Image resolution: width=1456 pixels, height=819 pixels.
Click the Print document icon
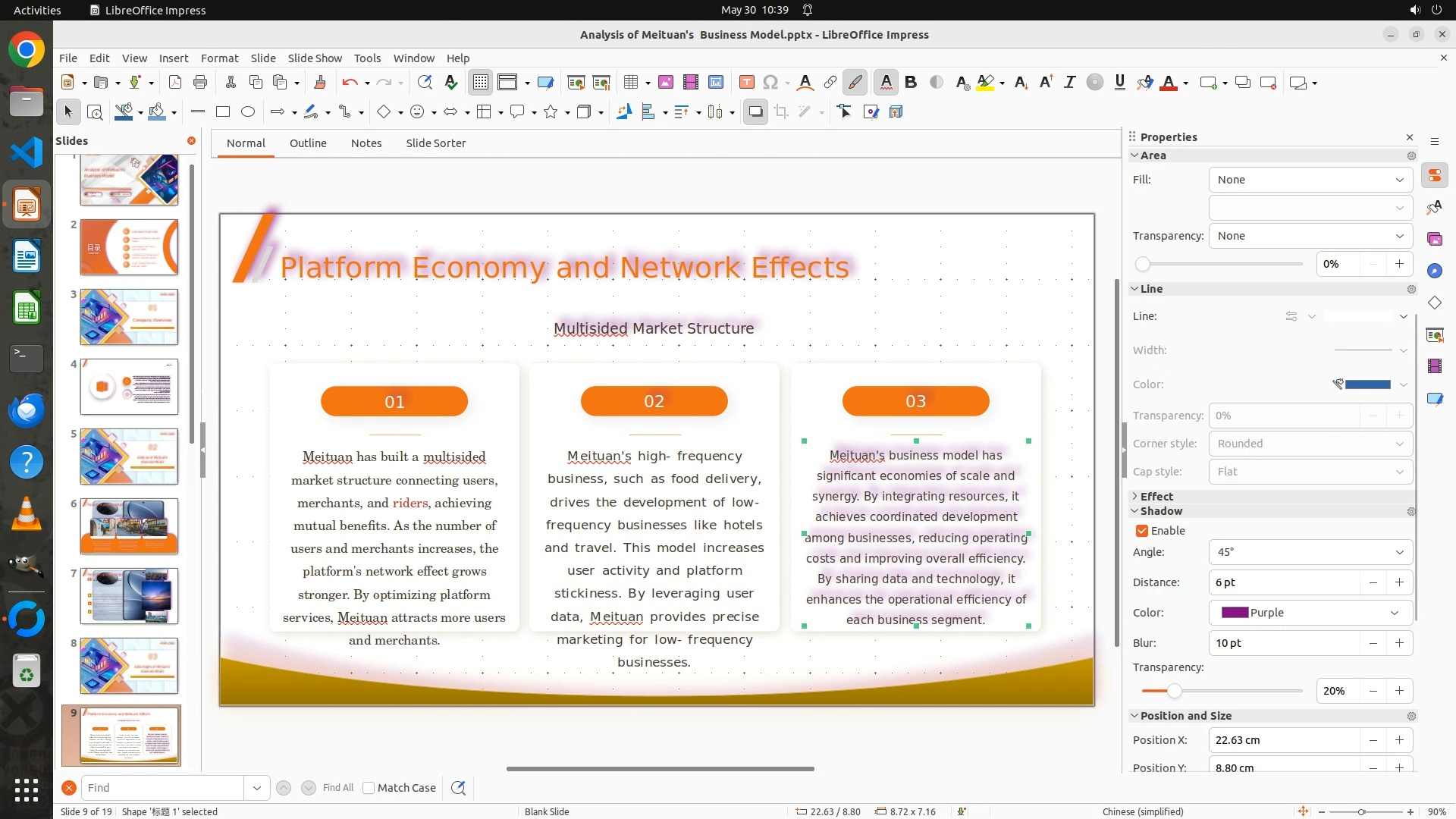tap(200, 83)
